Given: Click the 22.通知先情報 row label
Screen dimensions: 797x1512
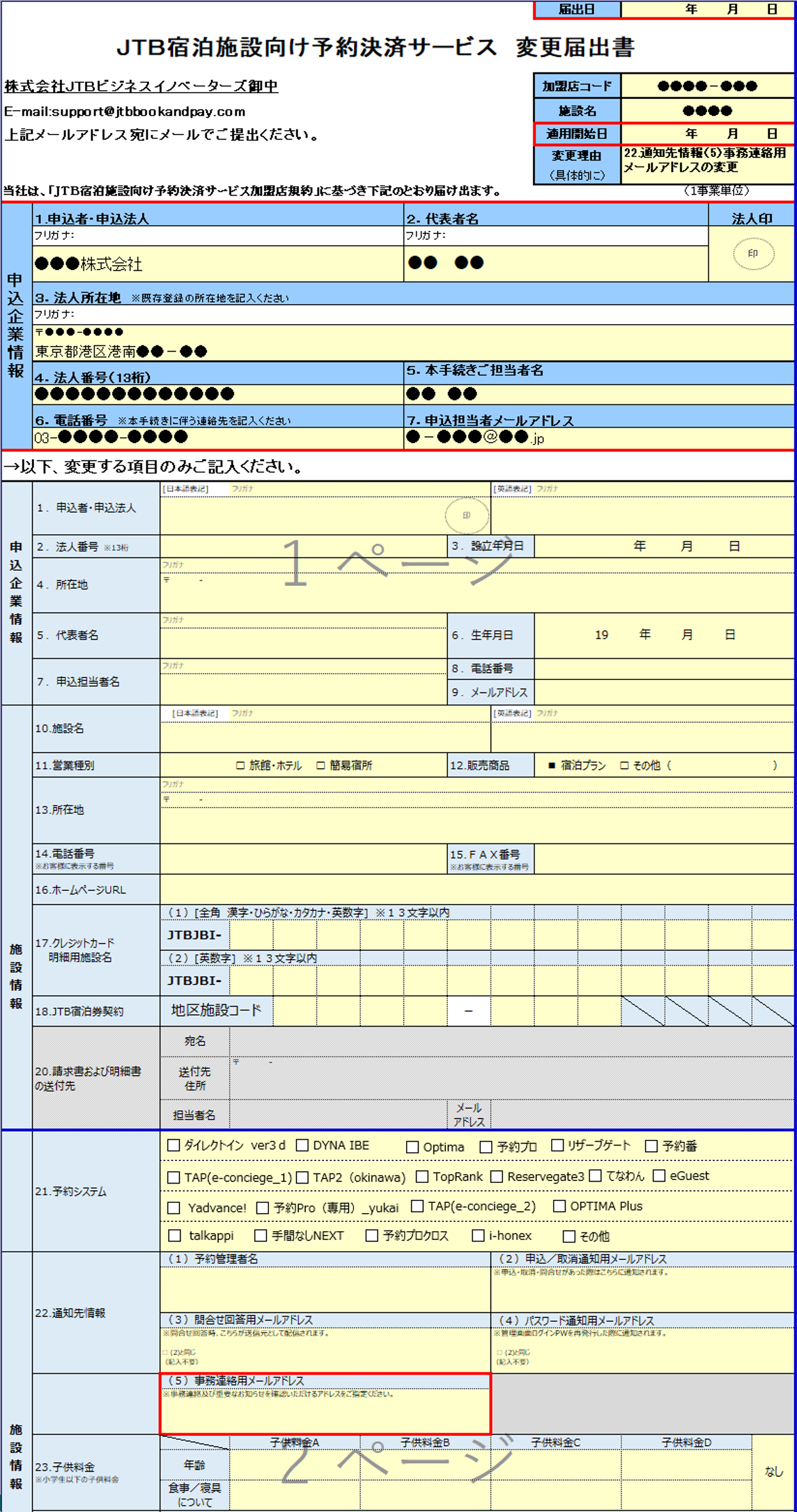Looking at the screenshot, I should 70,1313.
